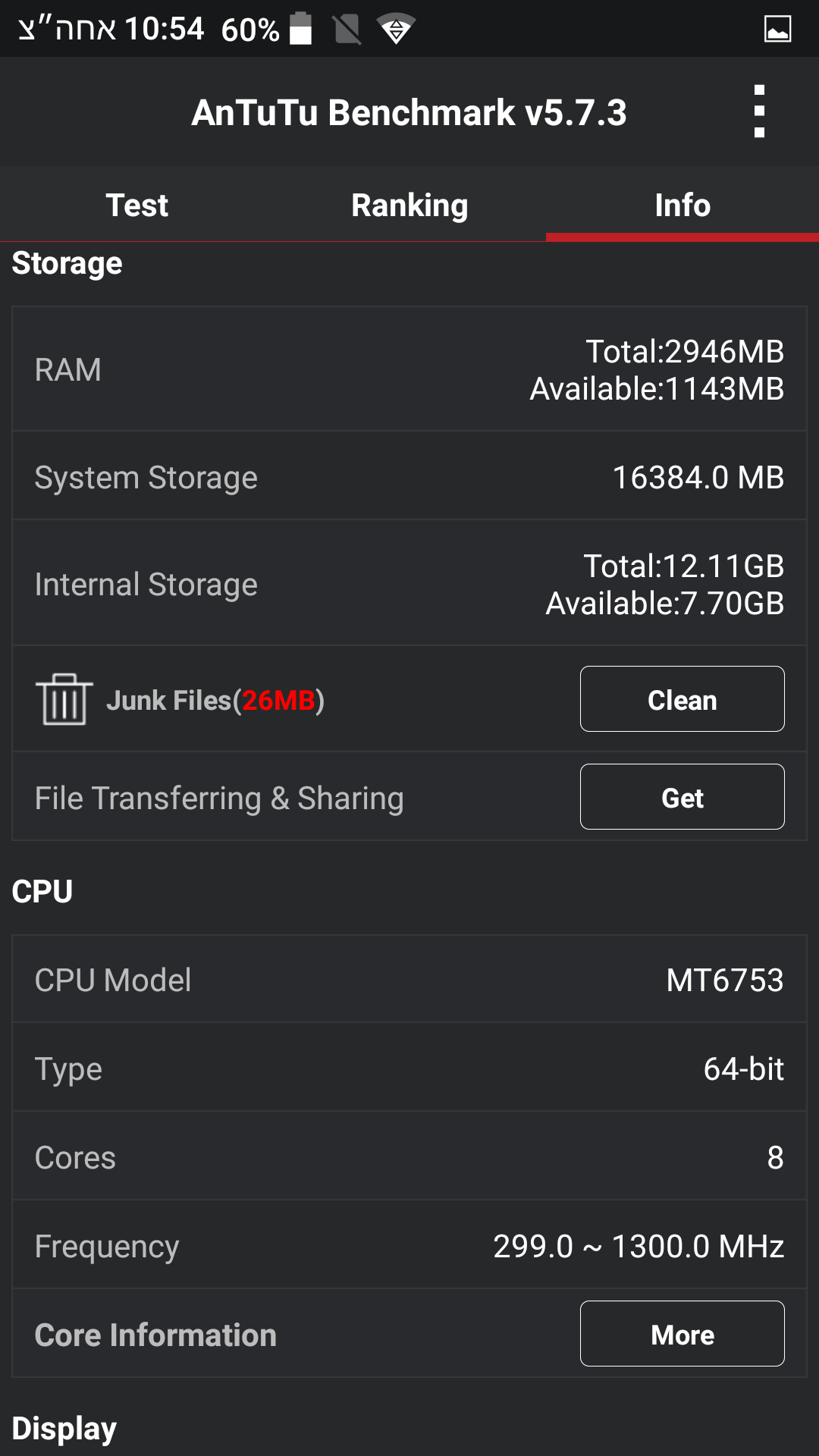This screenshot has width=819, height=1456.
Task: Tap the no-SIM card status icon
Action: (x=347, y=30)
